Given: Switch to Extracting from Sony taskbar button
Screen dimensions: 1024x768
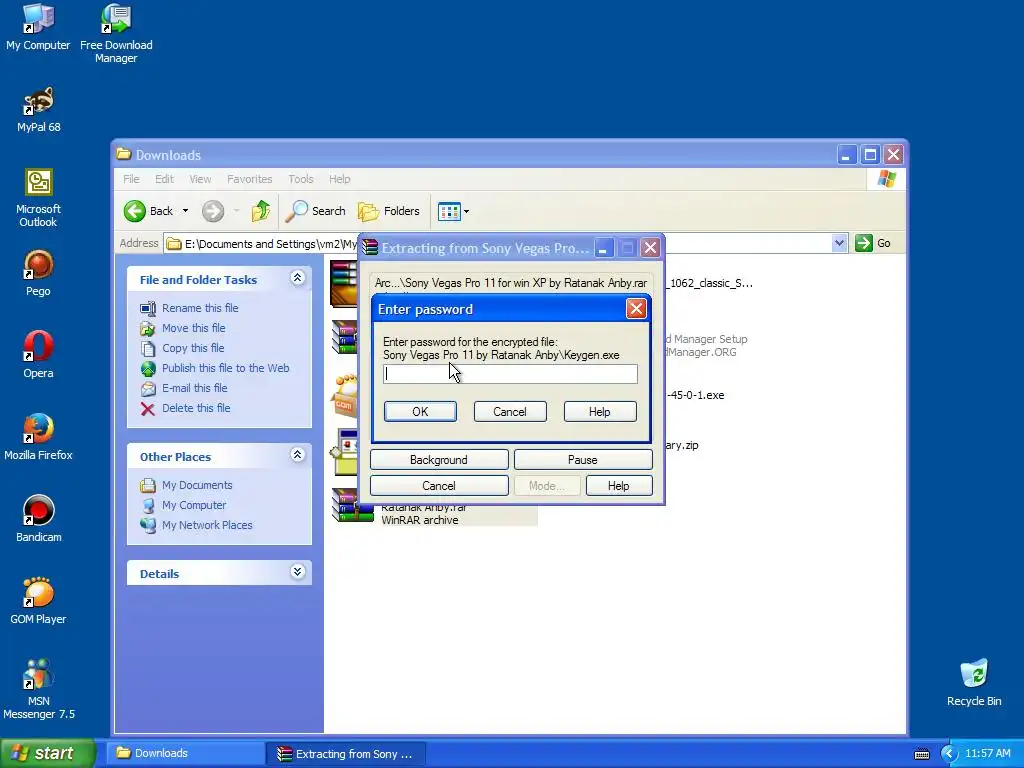Looking at the screenshot, I should (346, 754).
